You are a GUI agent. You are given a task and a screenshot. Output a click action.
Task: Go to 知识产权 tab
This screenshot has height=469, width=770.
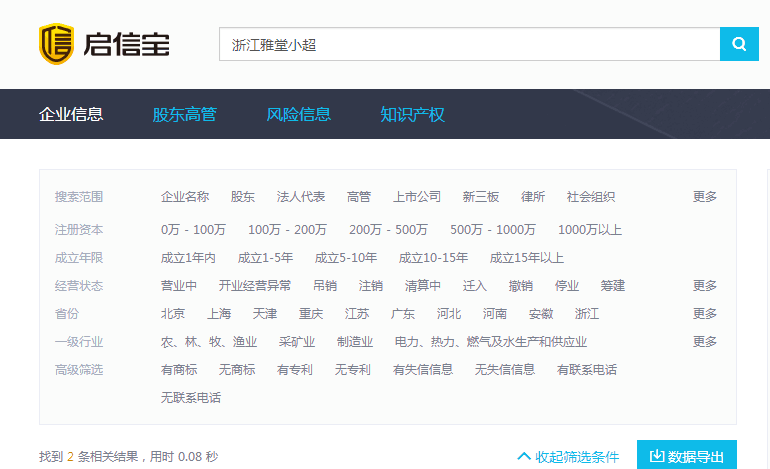pyautogui.click(x=412, y=114)
